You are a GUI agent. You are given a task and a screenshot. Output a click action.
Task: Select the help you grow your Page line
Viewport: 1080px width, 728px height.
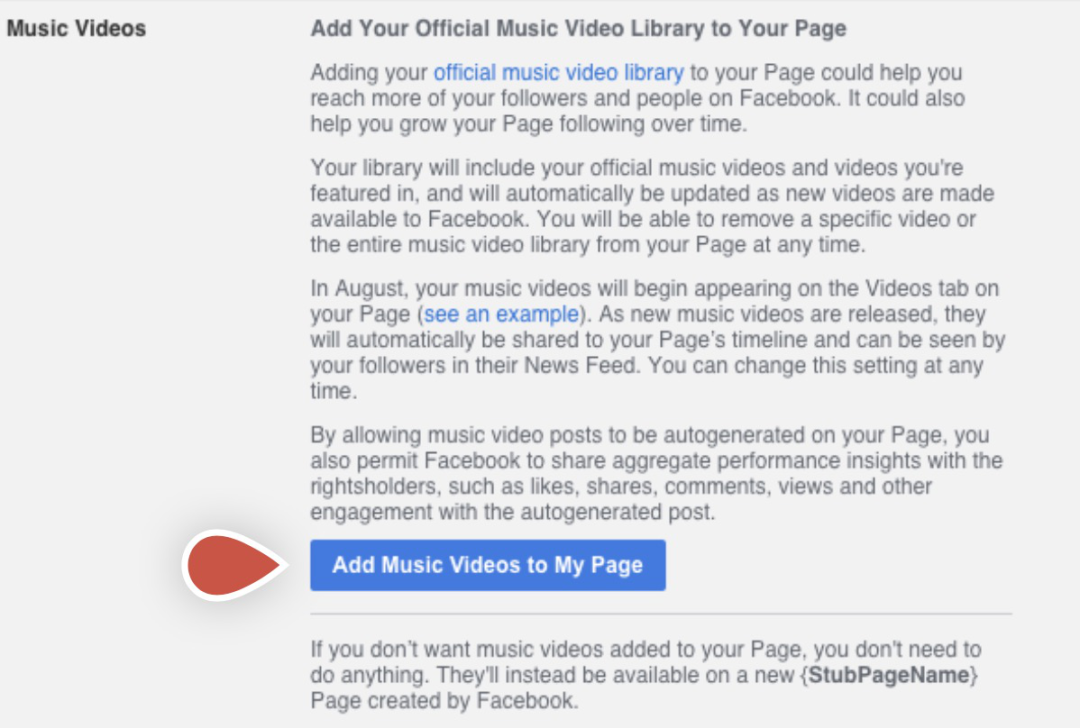click(529, 124)
